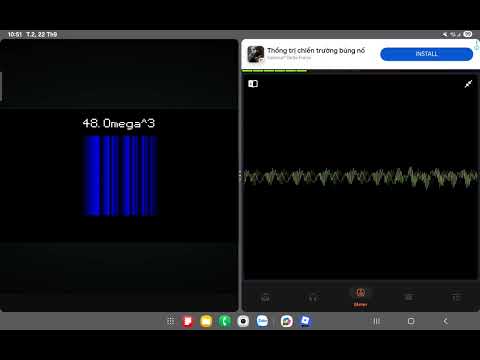The width and height of the screenshot is (480, 360).
Task: Tap the Home navigation button
Action: [411, 321]
